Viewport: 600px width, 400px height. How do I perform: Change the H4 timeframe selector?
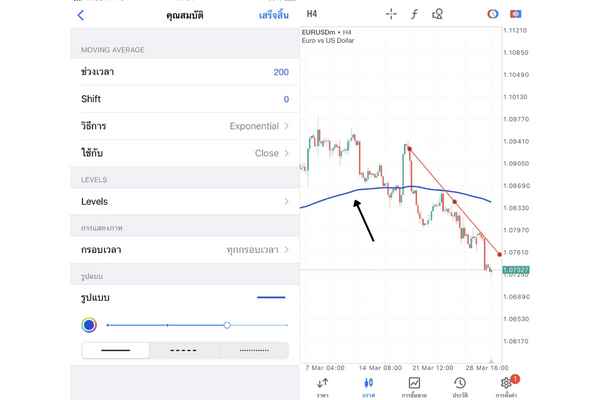coord(312,14)
